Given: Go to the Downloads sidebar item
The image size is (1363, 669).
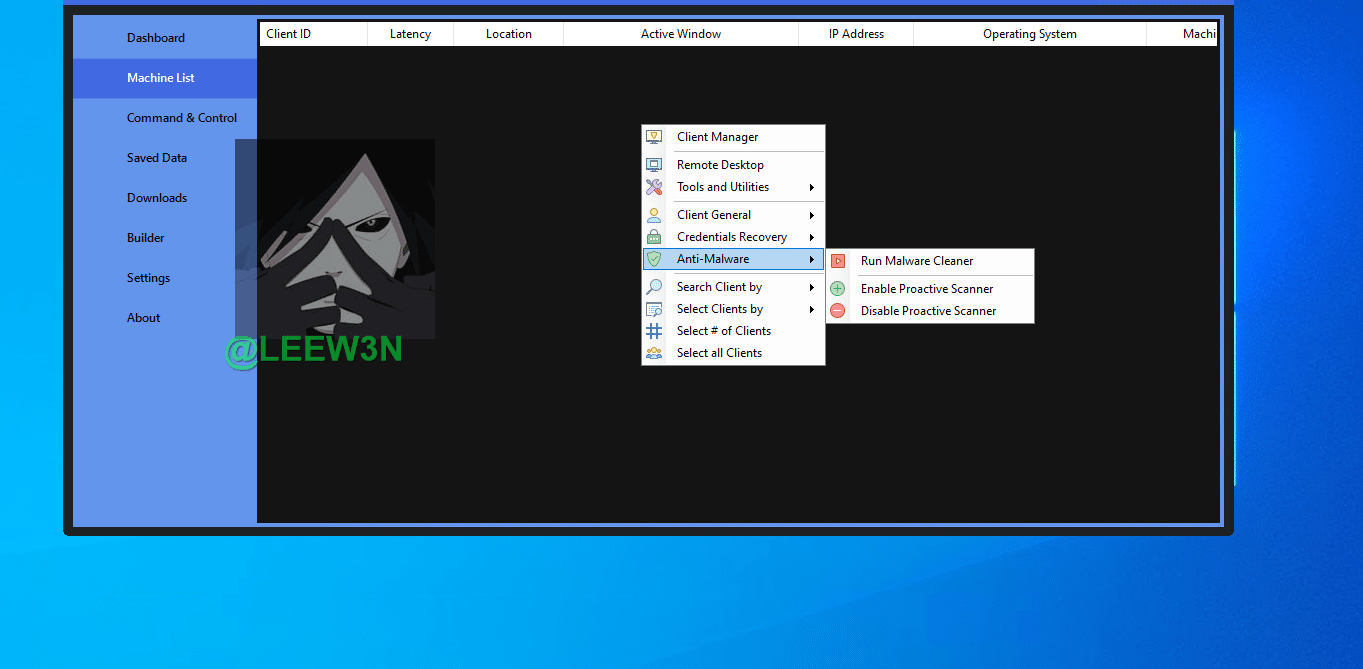Looking at the screenshot, I should coord(157,198).
